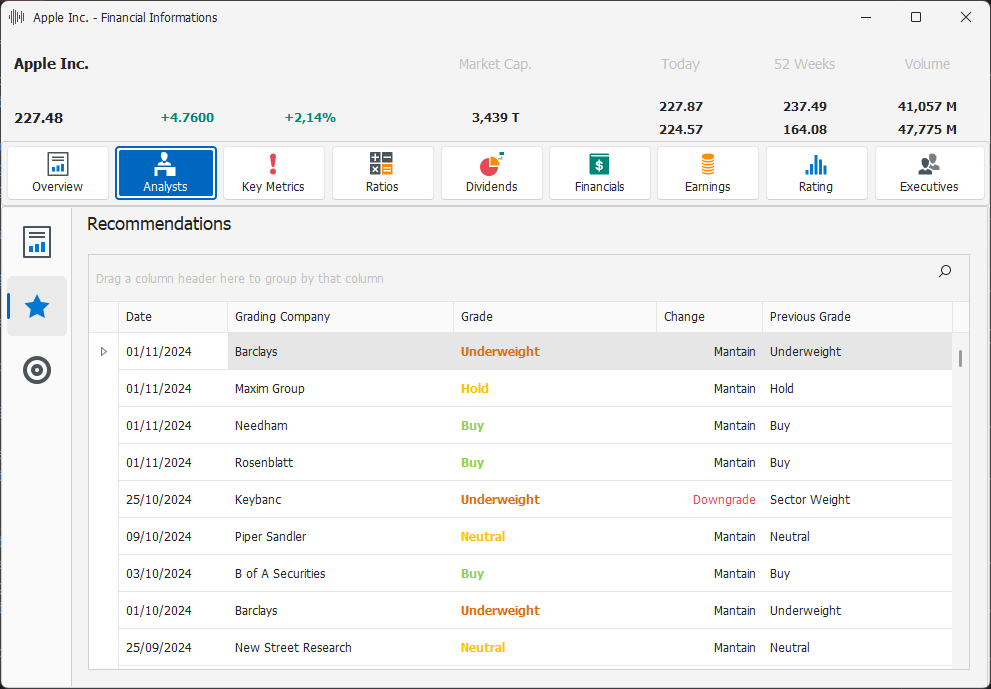Click the Apple Inc. company name

coord(51,64)
